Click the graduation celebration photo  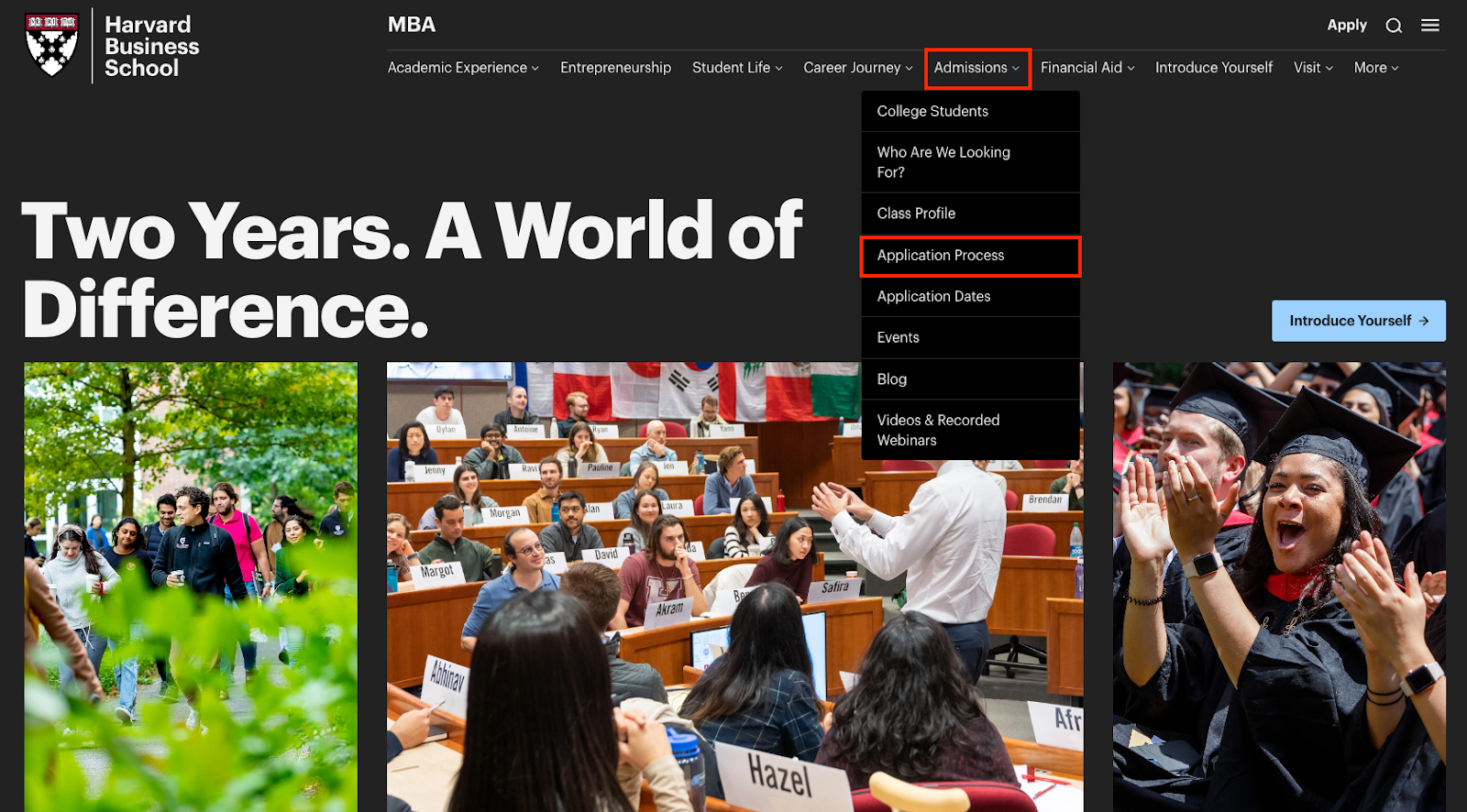1279,587
